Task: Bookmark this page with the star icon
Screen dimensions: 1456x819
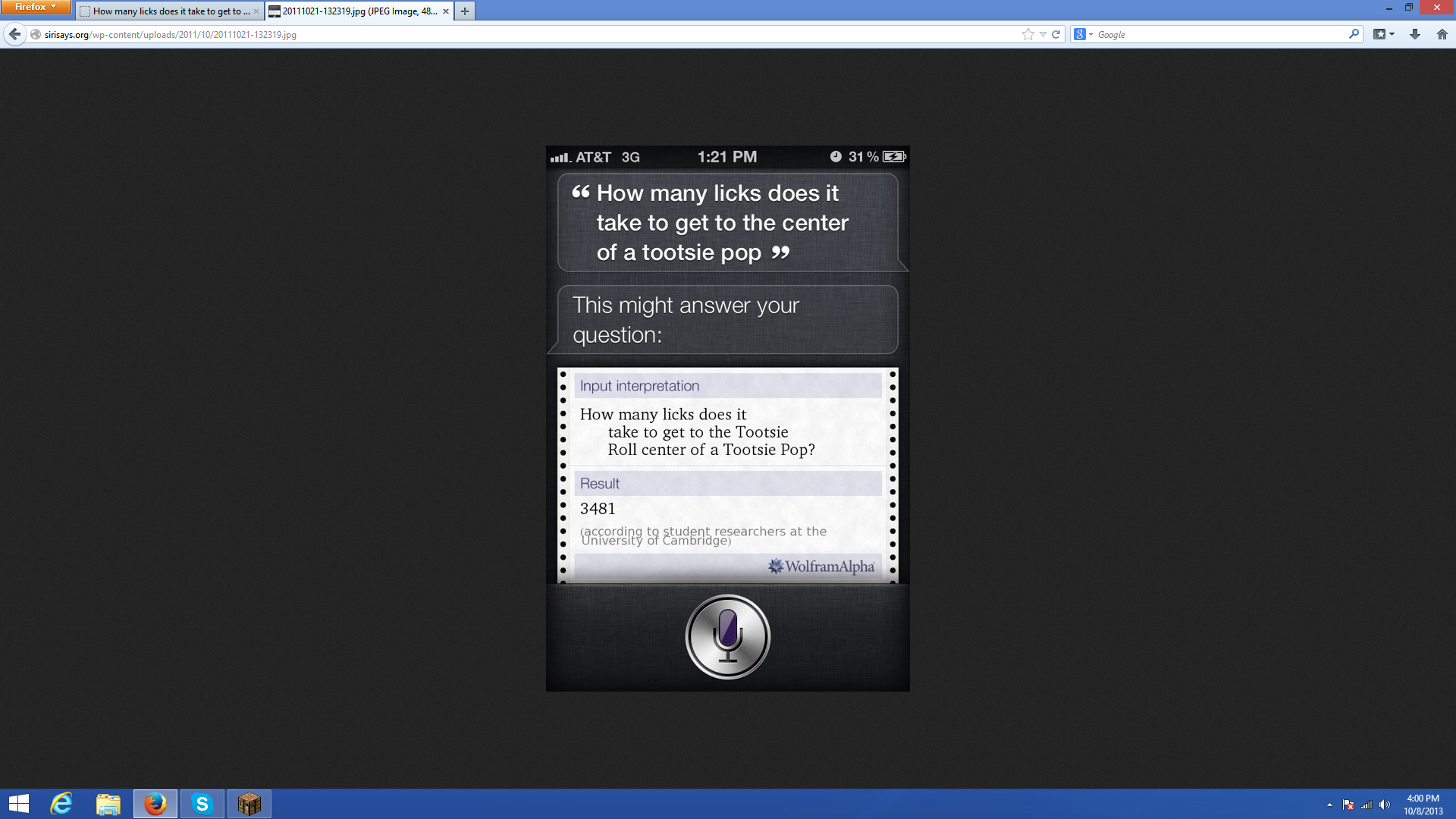Action: pos(1028,34)
